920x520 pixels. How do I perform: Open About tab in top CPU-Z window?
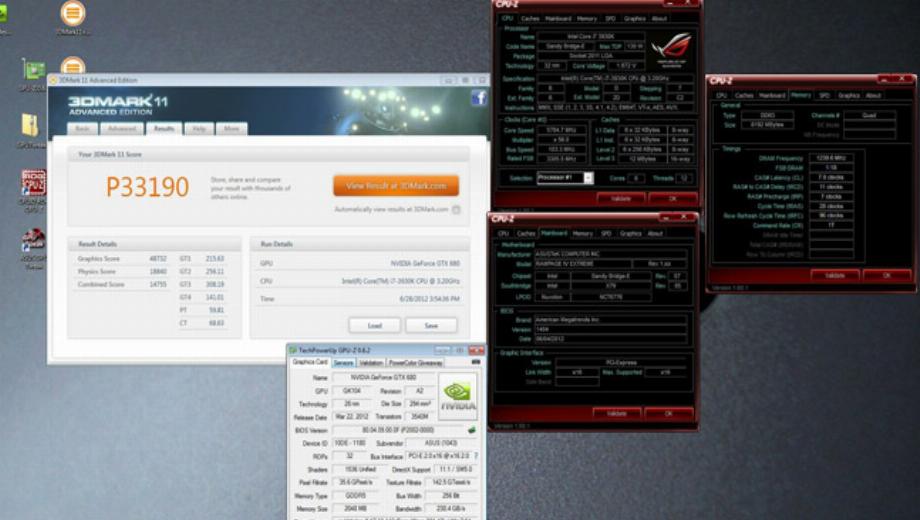[x=659, y=19]
